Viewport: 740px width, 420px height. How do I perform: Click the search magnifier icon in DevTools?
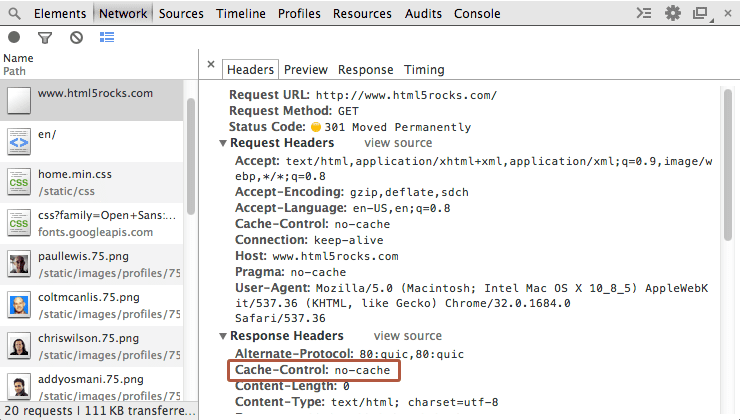coord(13,14)
